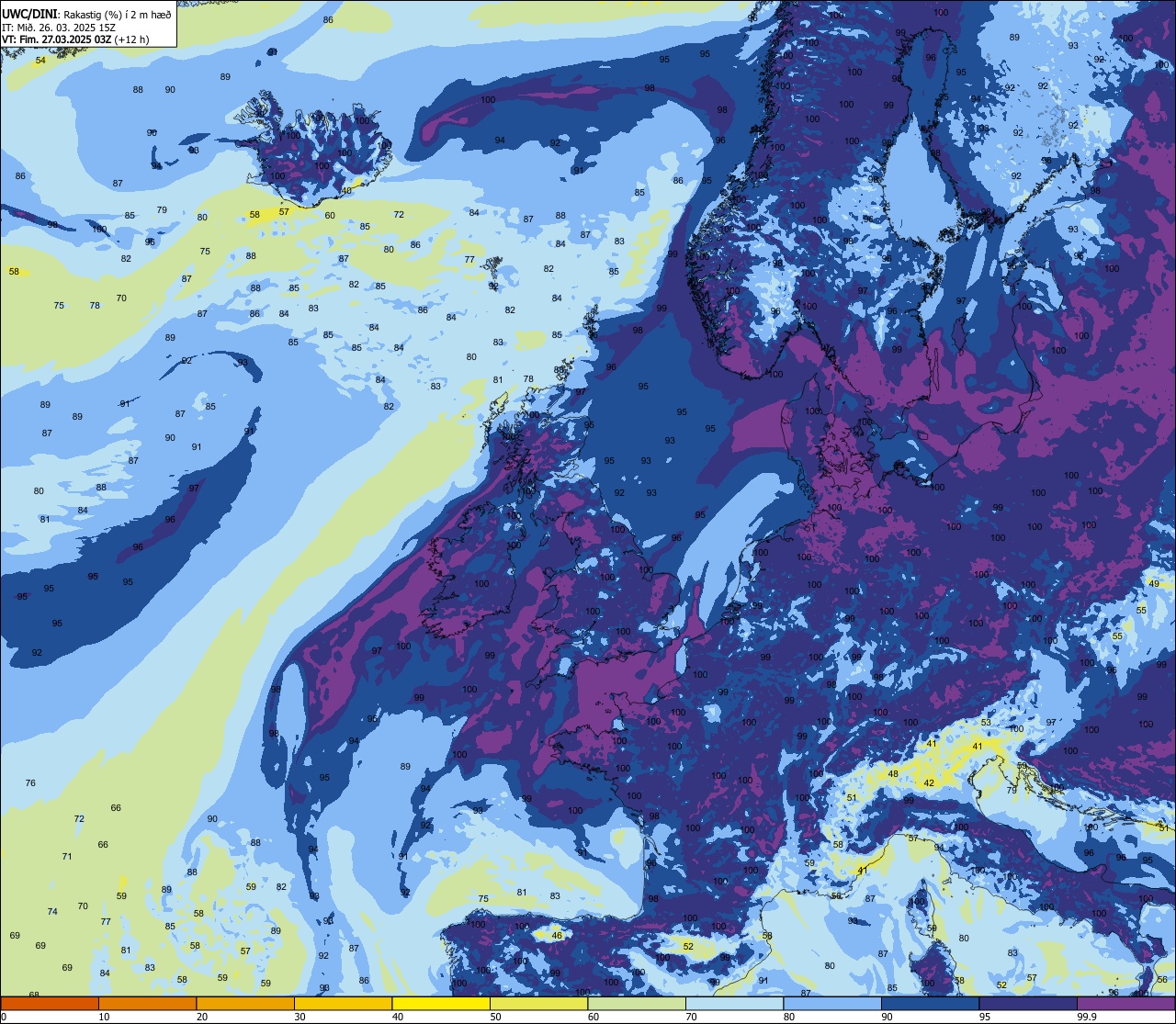Click the humidity value '53' over the Alps
Screen dimensions: 1176x1024
(986, 723)
